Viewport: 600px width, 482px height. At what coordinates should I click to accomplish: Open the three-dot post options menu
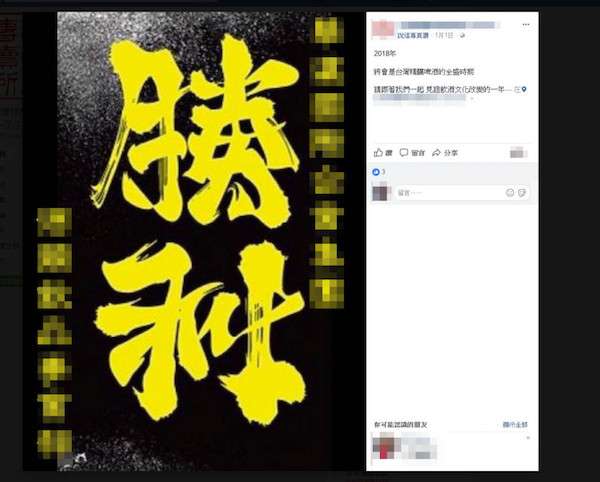[526, 24]
